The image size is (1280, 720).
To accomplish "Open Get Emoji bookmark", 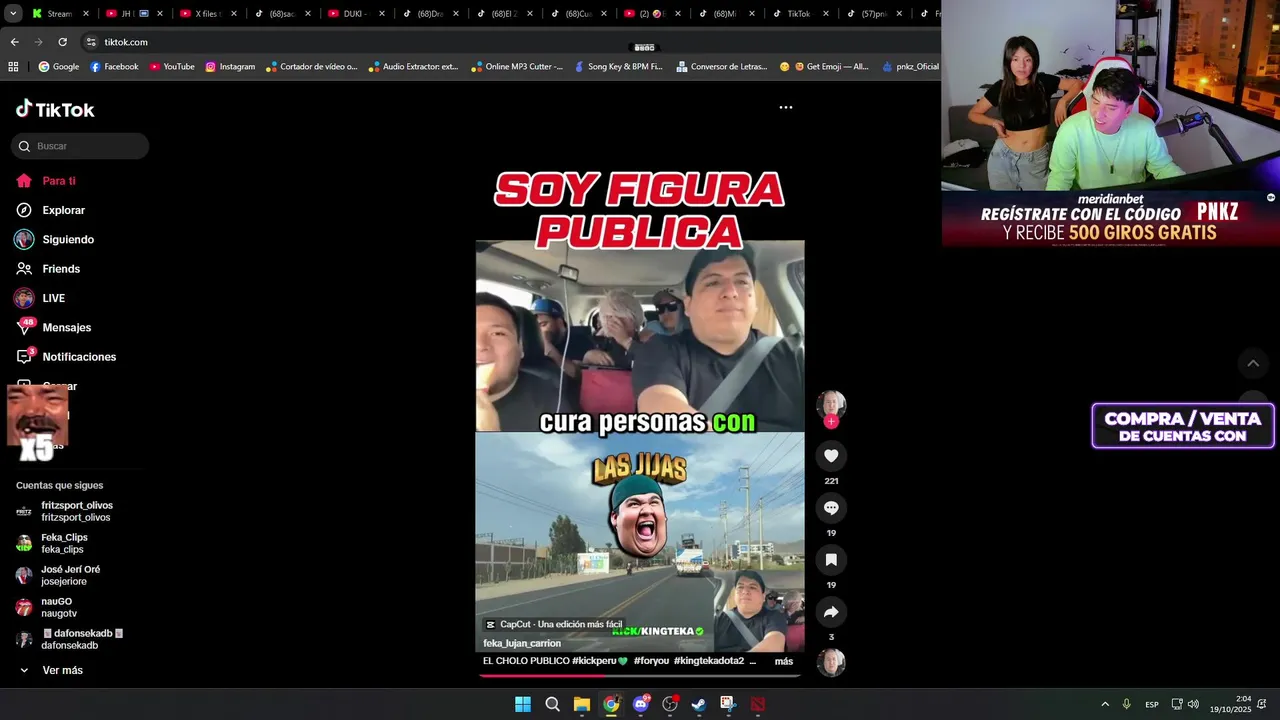I will coord(824,67).
